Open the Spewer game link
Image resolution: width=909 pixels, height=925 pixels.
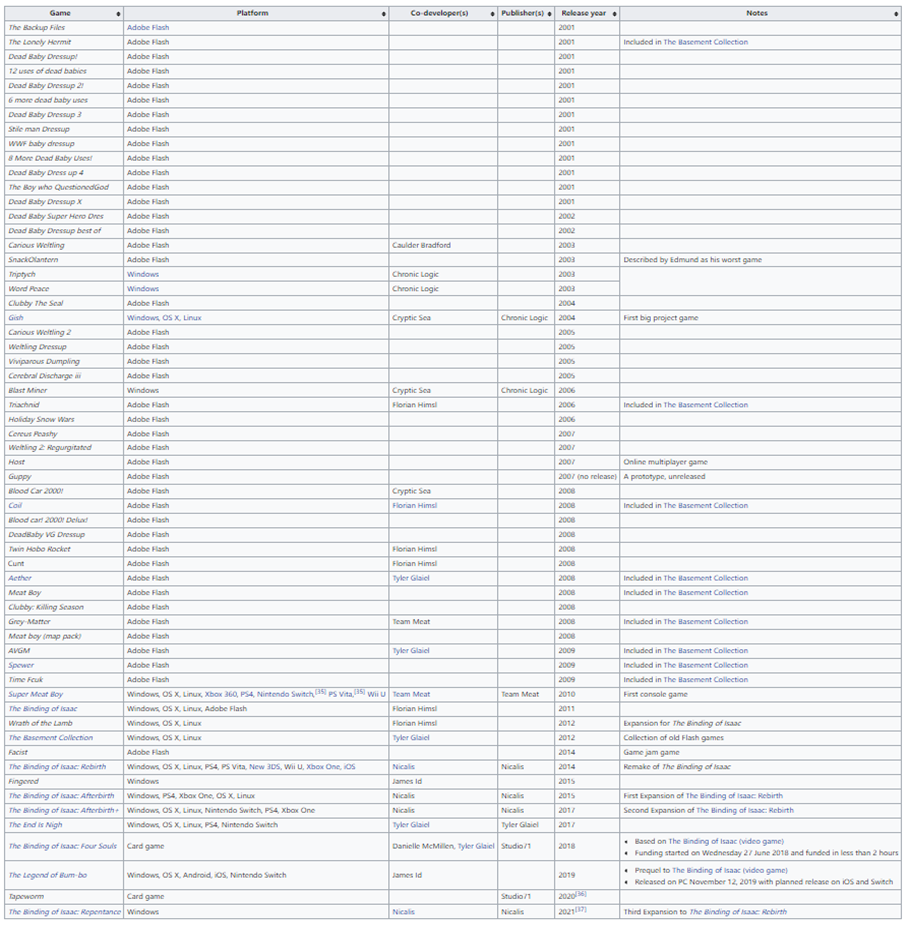pyautogui.click(x=21, y=665)
